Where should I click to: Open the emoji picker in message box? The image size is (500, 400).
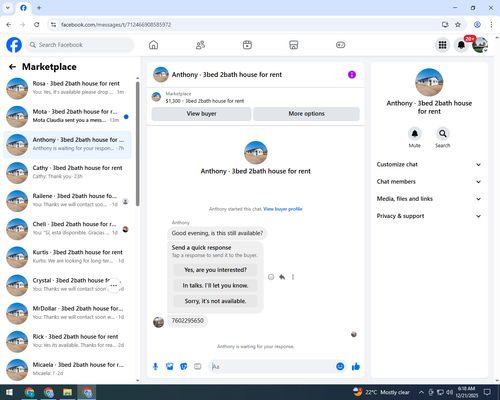click(x=340, y=367)
